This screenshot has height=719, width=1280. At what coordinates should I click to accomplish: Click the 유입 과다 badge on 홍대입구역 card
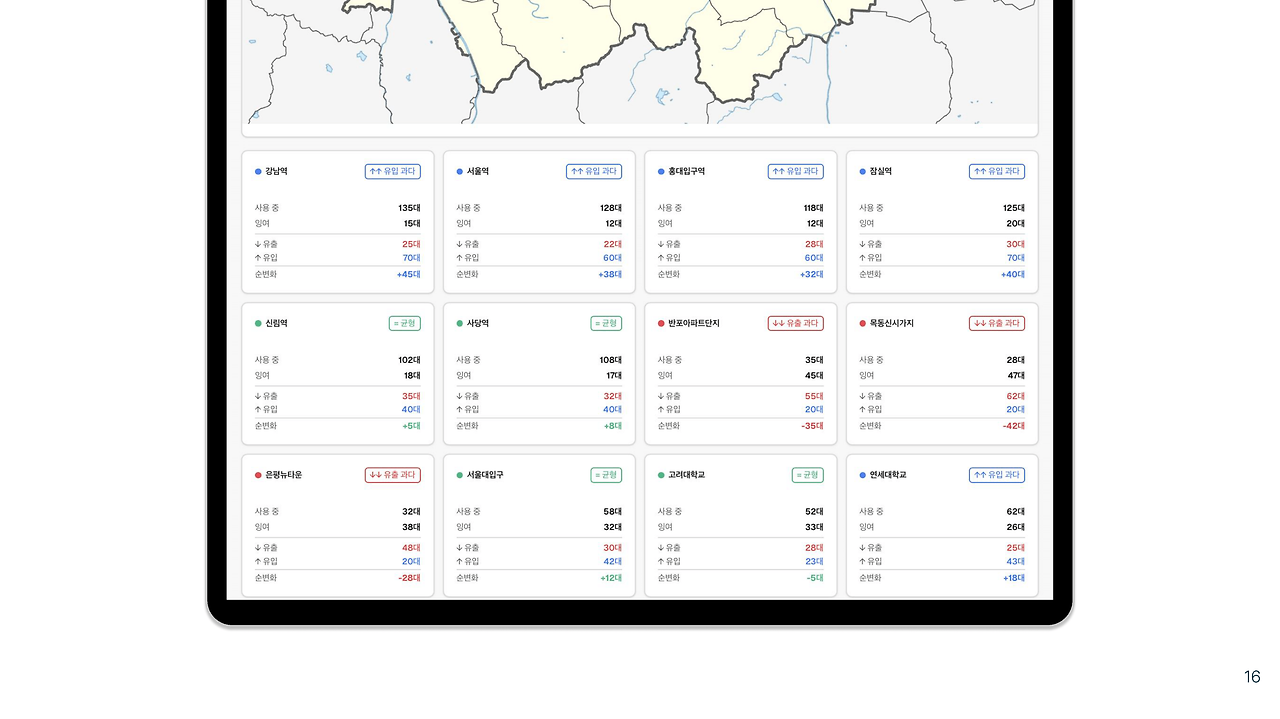click(x=796, y=172)
